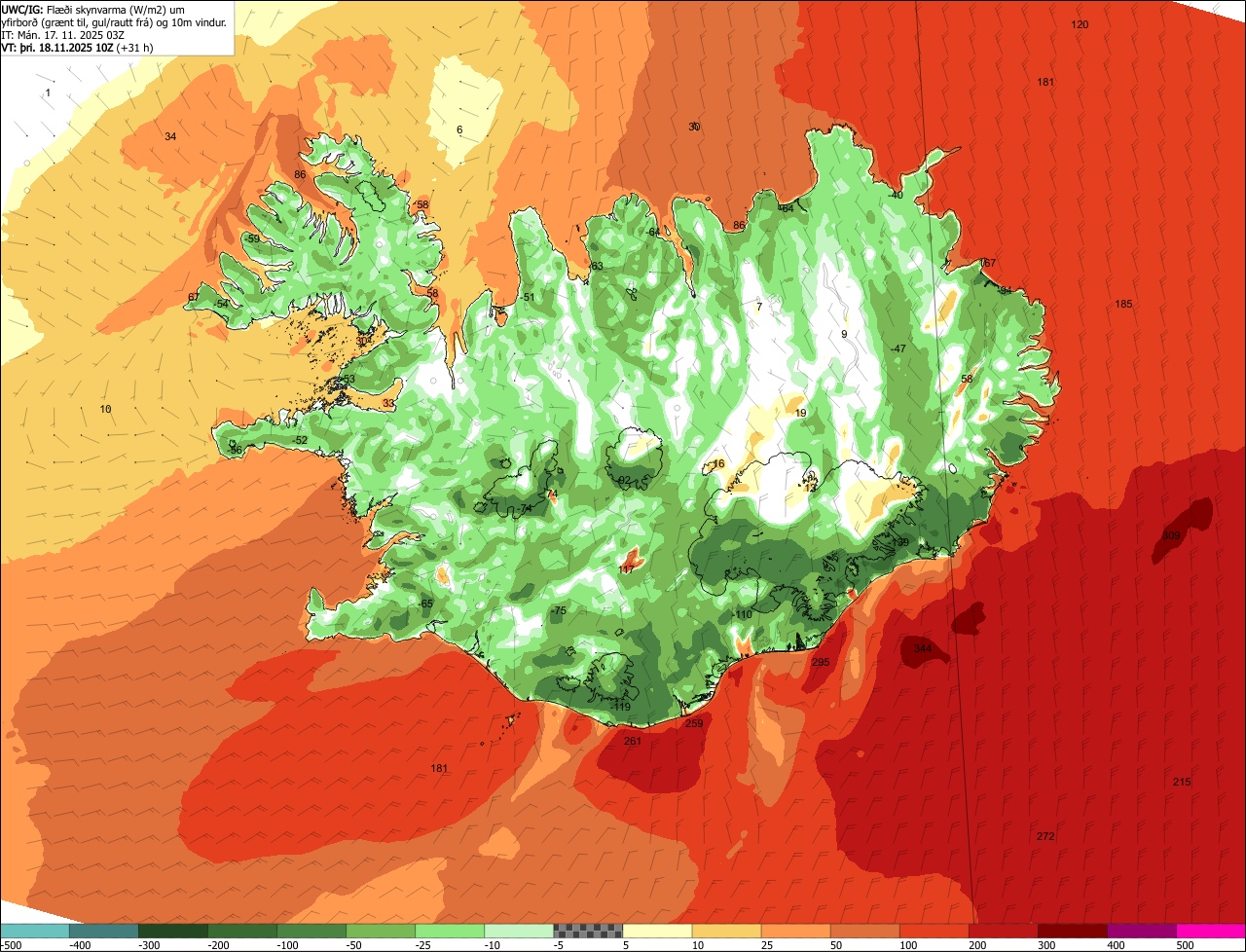Click the checkered legend swatch between -5 and 5

click(x=588, y=931)
